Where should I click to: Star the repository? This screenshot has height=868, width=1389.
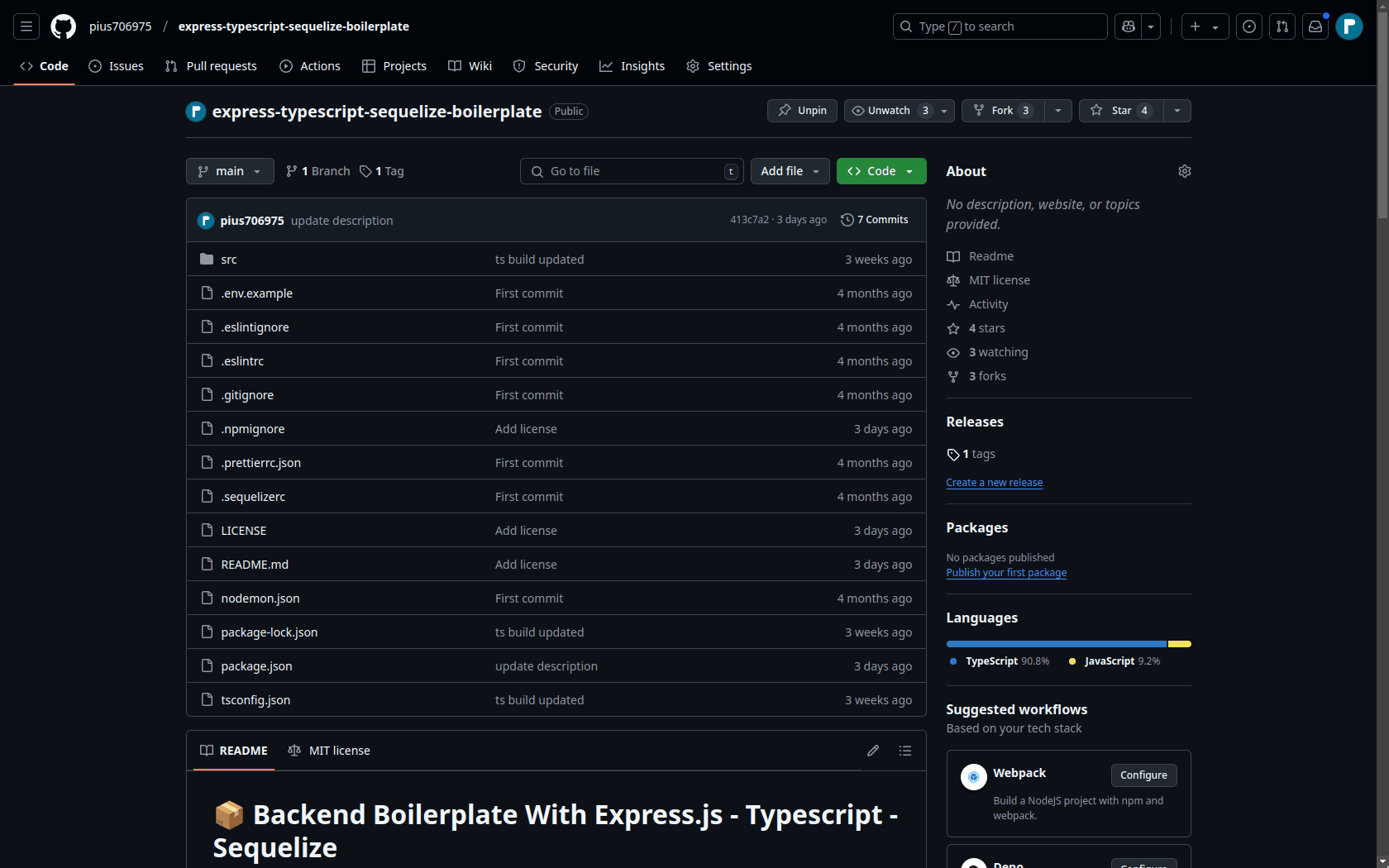coord(1120,111)
